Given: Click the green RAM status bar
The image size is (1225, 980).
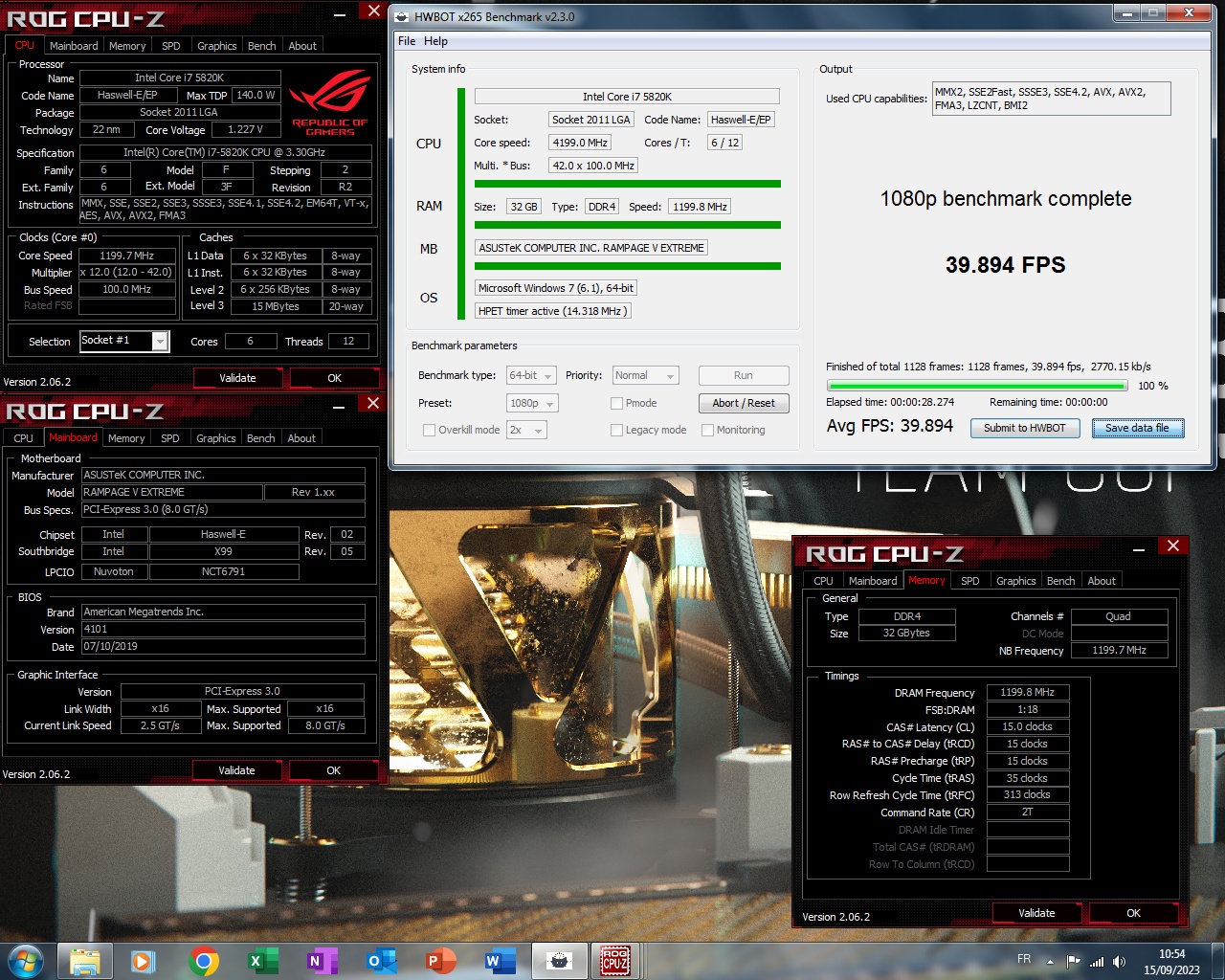Looking at the screenshot, I should tap(628, 225).
